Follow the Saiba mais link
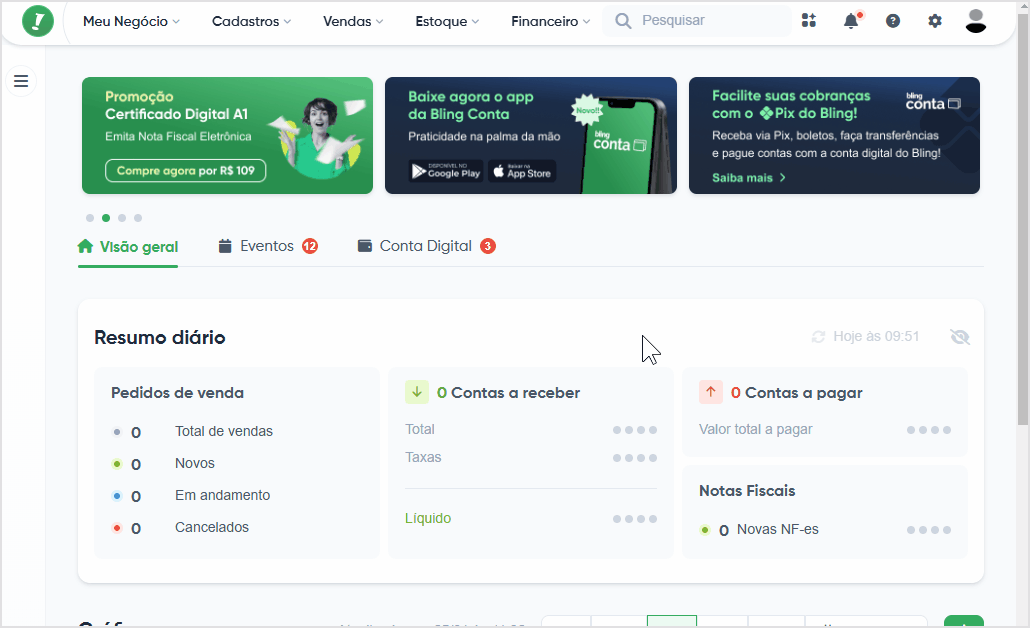 pos(748,178)
